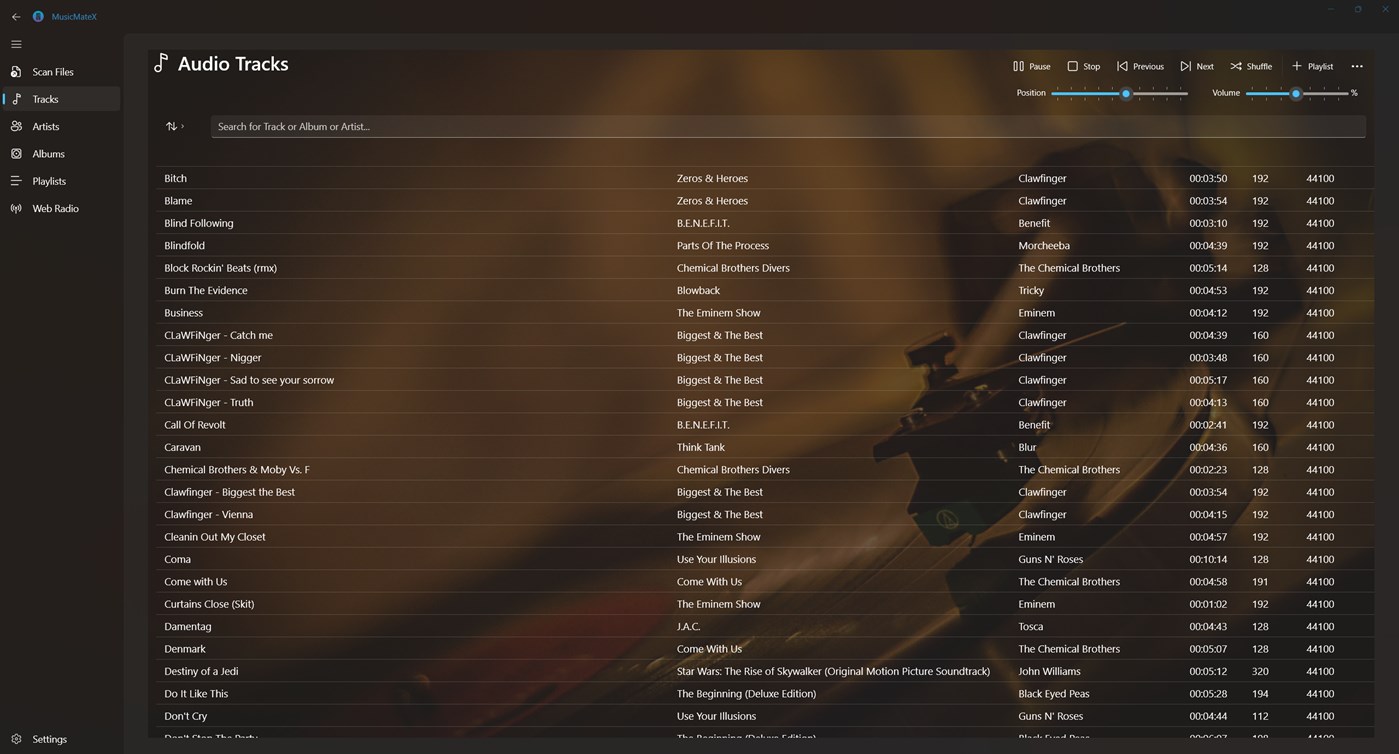1399x754 pixels.
Task: Switch to the Tracks view
Action: 45,98
